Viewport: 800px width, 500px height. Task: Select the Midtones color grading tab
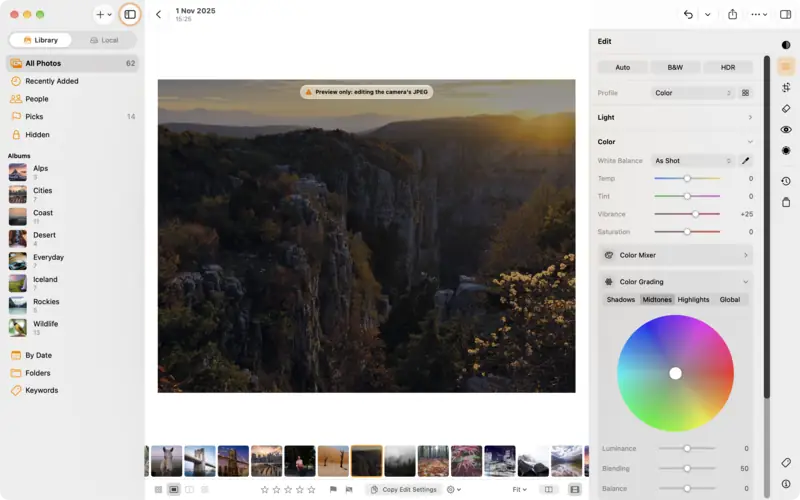[x=657, y=299]
